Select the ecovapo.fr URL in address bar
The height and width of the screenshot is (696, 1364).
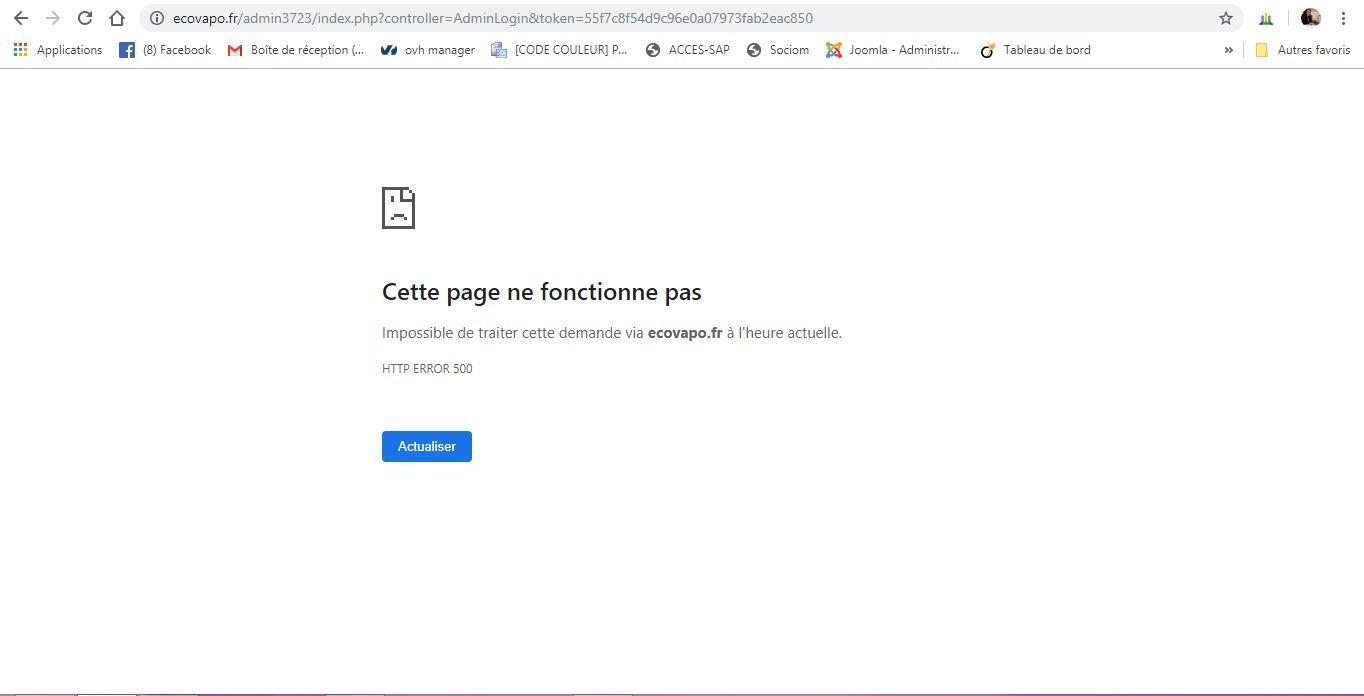tap(492, 18)
